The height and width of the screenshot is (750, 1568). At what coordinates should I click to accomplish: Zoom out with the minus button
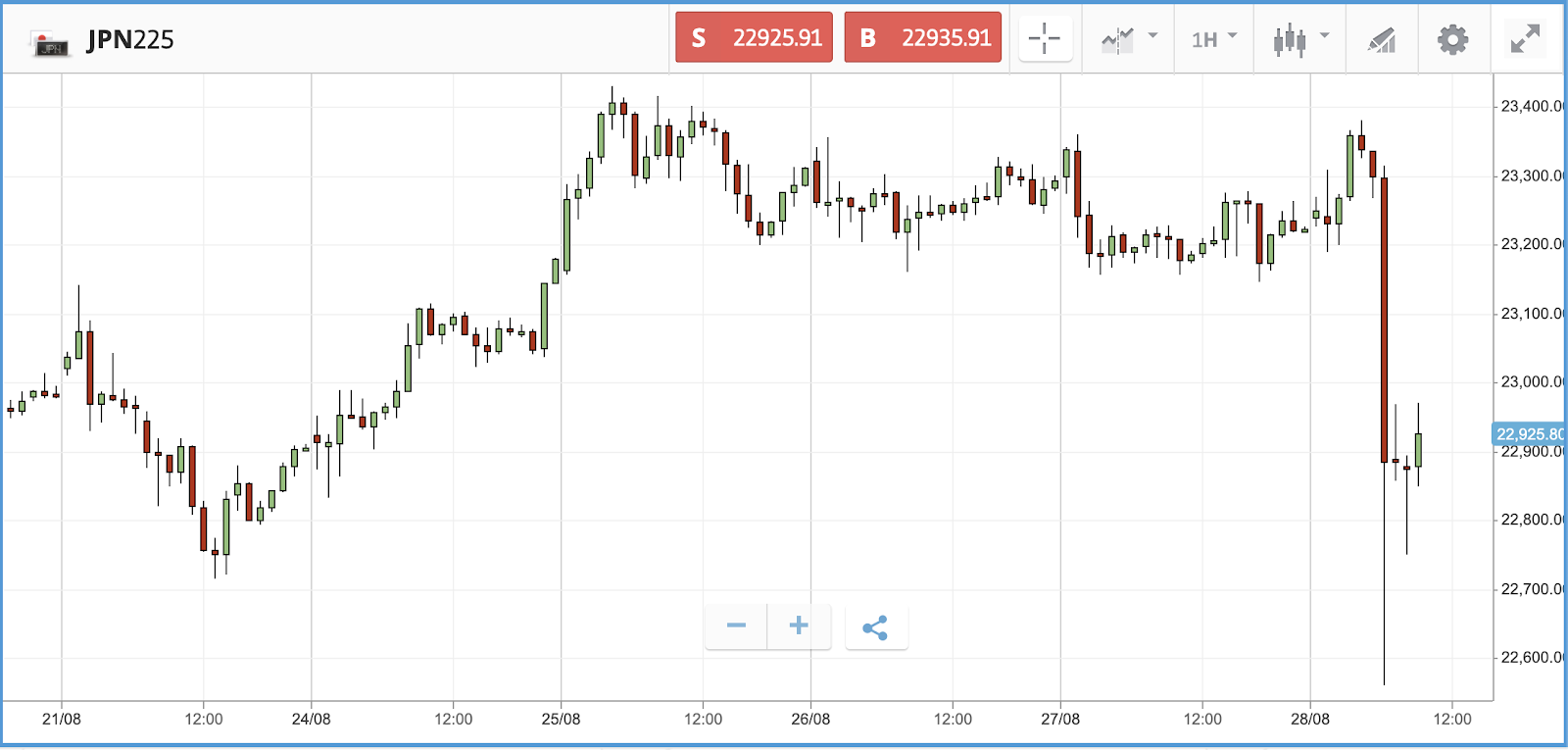736,625
